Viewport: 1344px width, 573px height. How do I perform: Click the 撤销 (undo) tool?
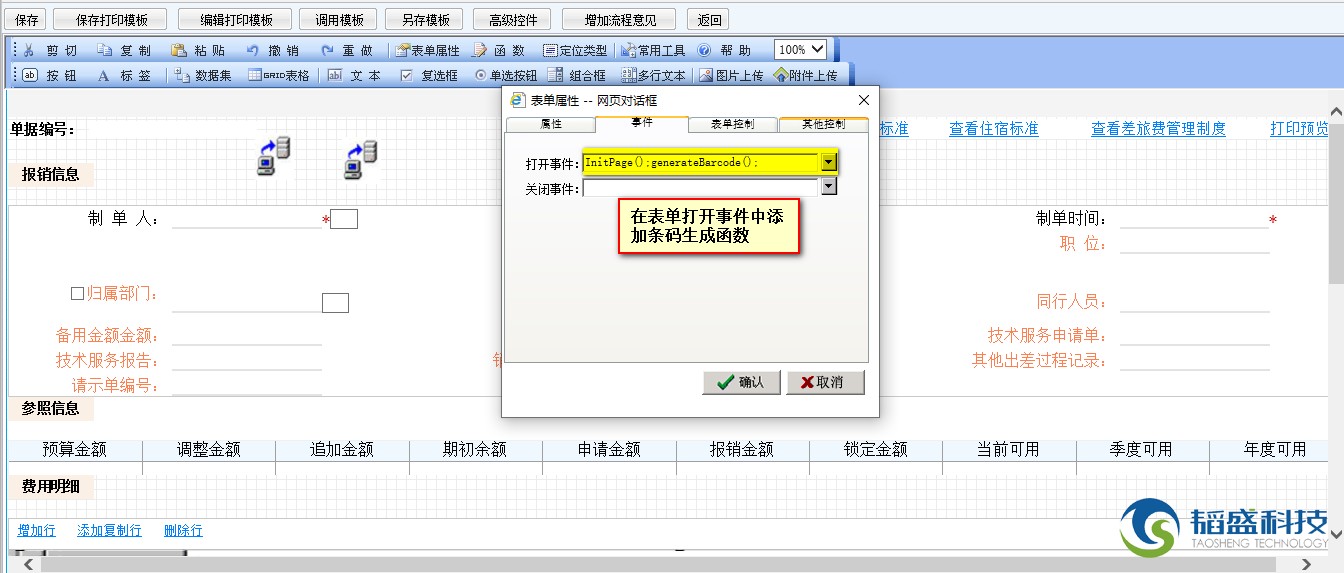[272, 50]
